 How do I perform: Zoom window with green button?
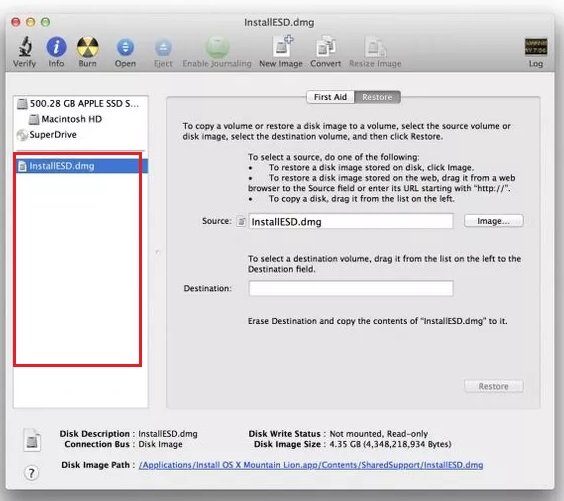click(x=45, y=22)
